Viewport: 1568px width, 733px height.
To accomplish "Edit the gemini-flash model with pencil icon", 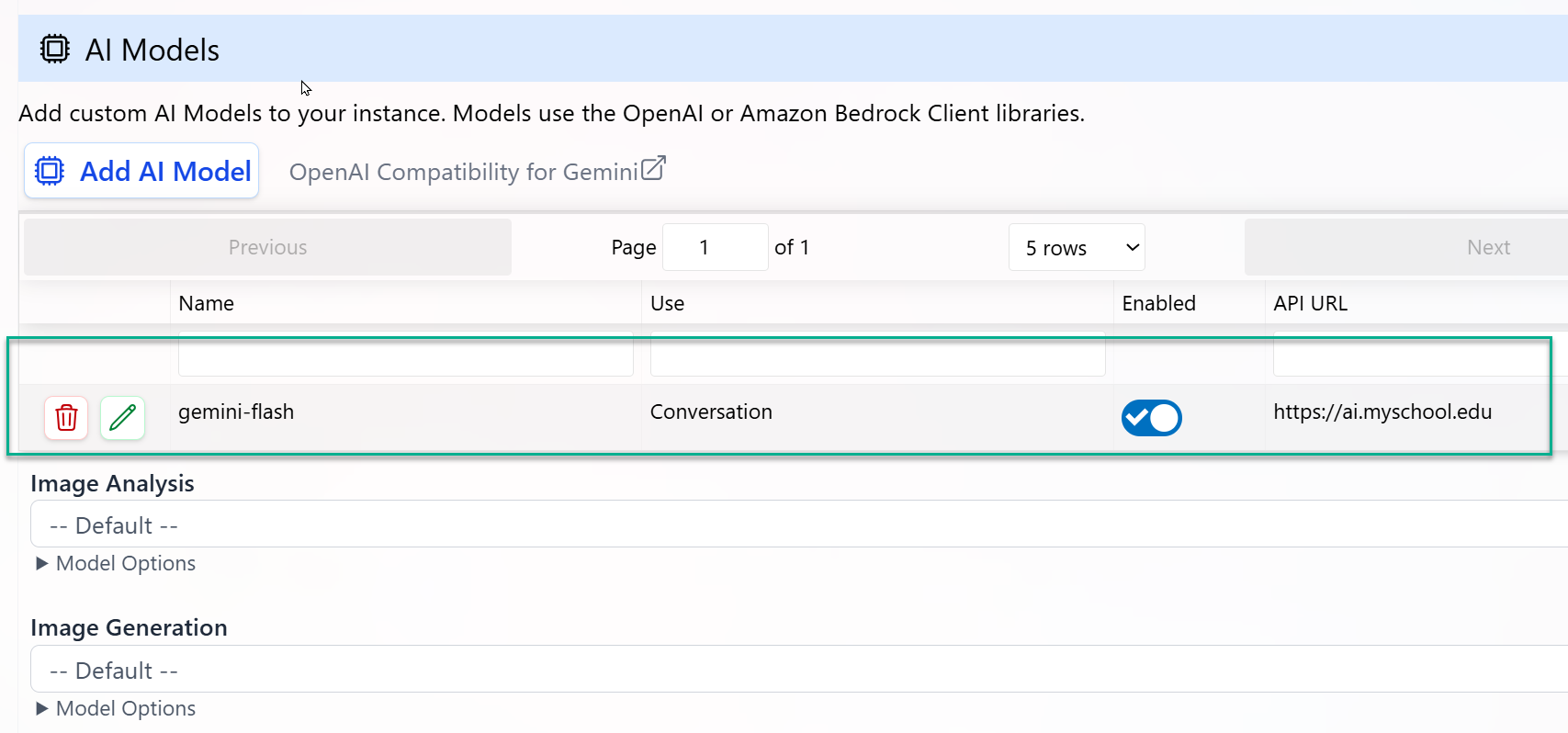I will coord(122,418).
